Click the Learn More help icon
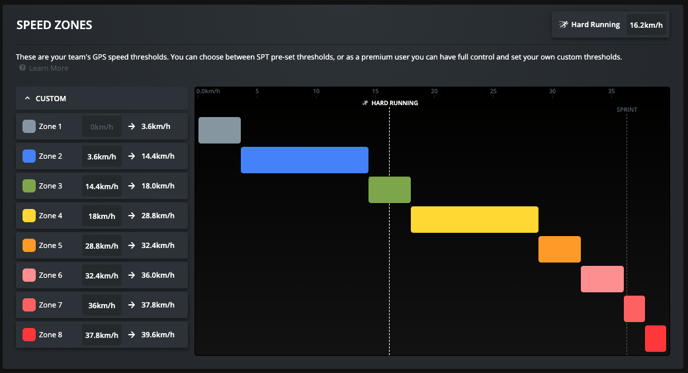Image resolution: width=688 pixels, height=373 pixels. pos(22,68)
